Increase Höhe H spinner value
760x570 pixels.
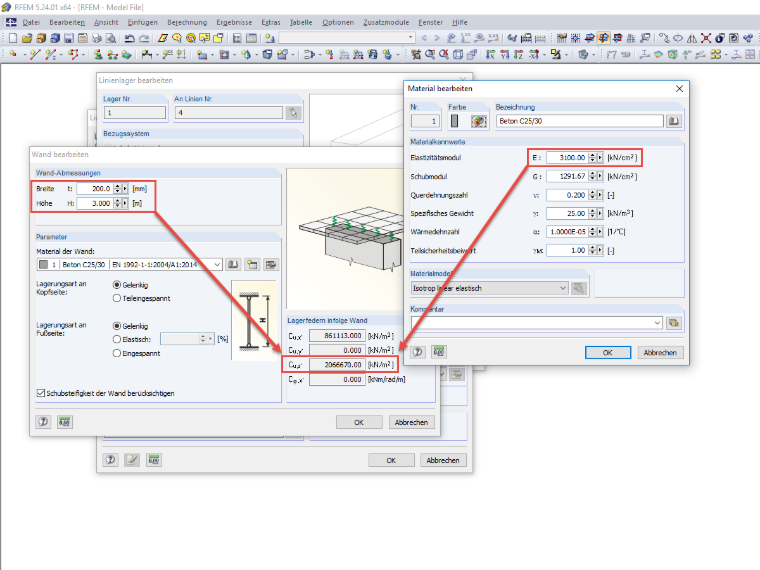117,201
